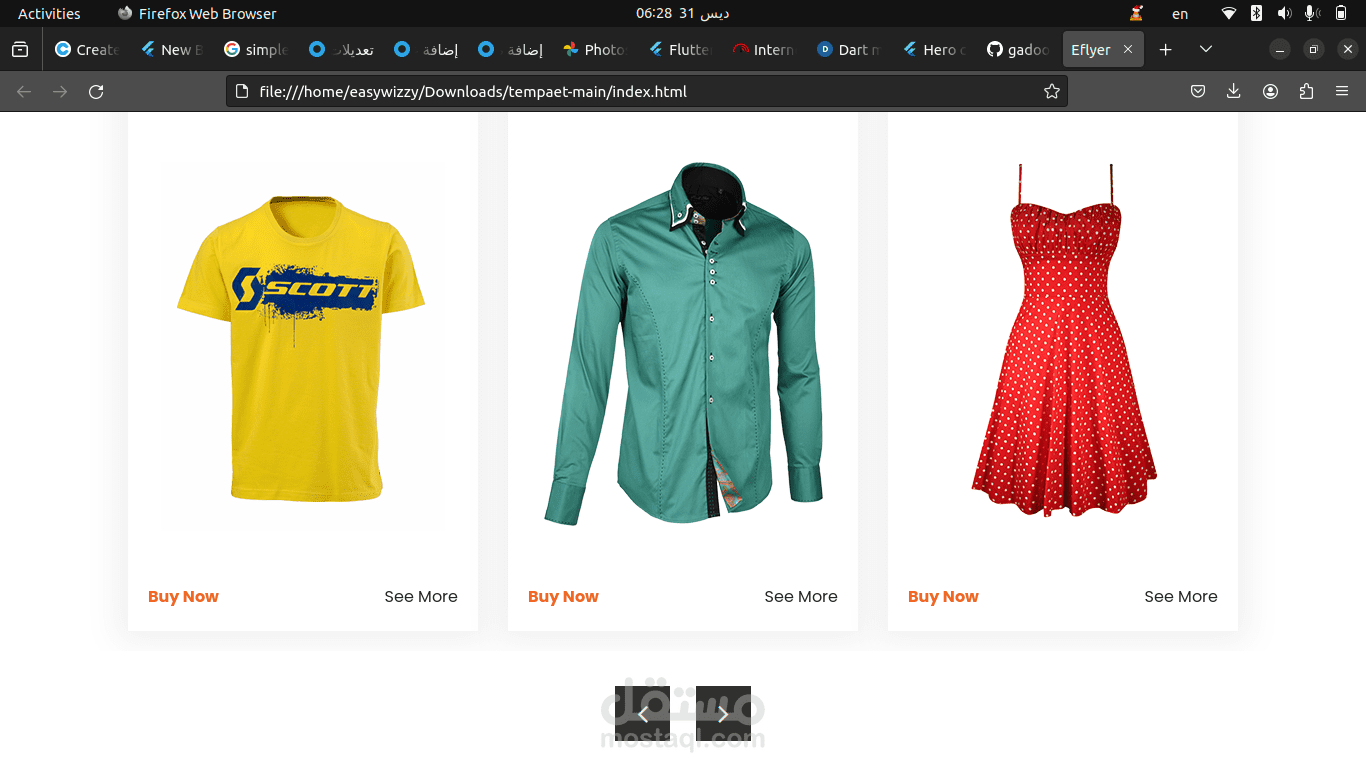Screen dimensions: 1366x768
Task: Show the next carousel slide
Action: 723,713
